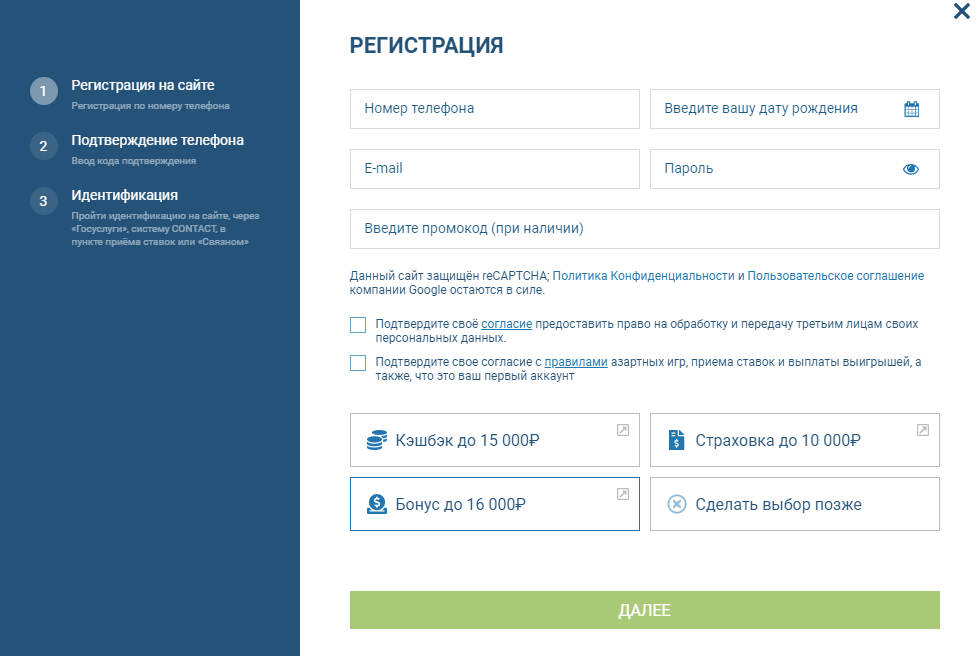Image resolution: width=979 pixels, height=656 pixels.
Task: Open the согласие link
Action: (x=506, y=324)
